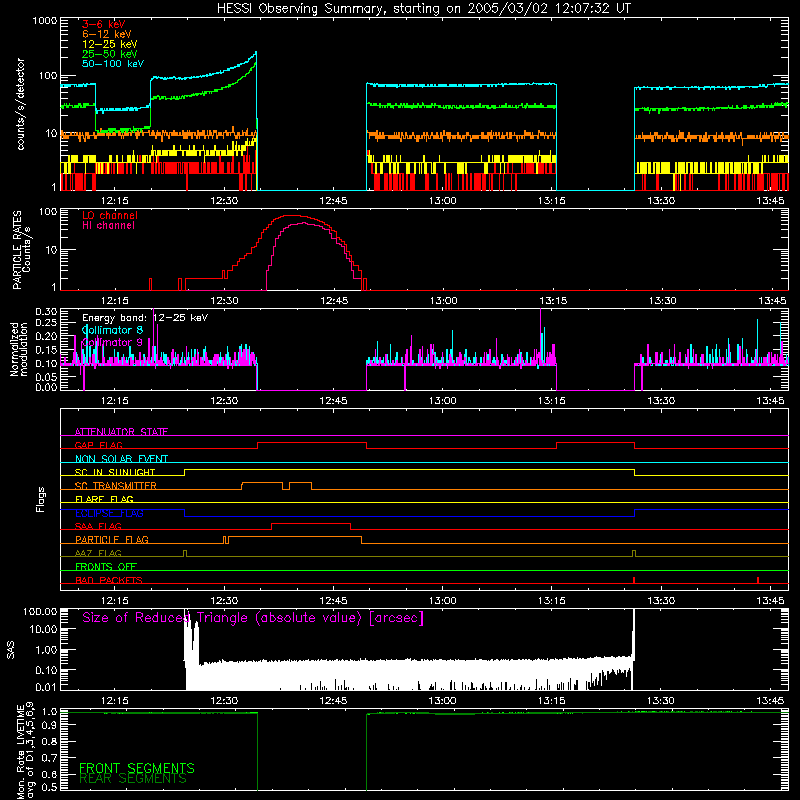
Task: Select the blue ECLIPSE_FLAG label
Action: coord(109,513)
